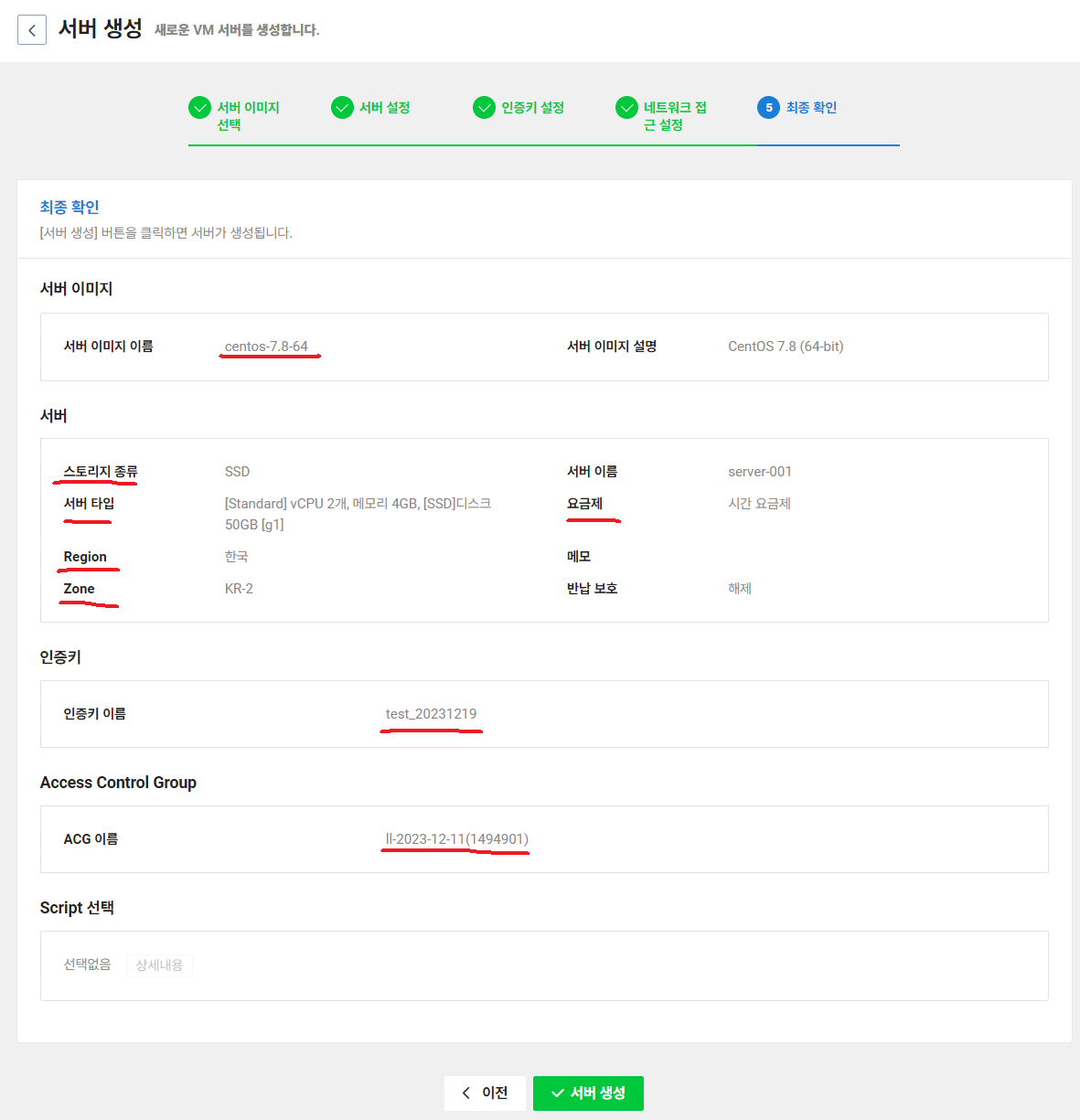The width and height of the screenshot is (1080, 1120).
Task: Click the green checkmark on 네트워크 접근 설정 step
Action: (626, 107)
